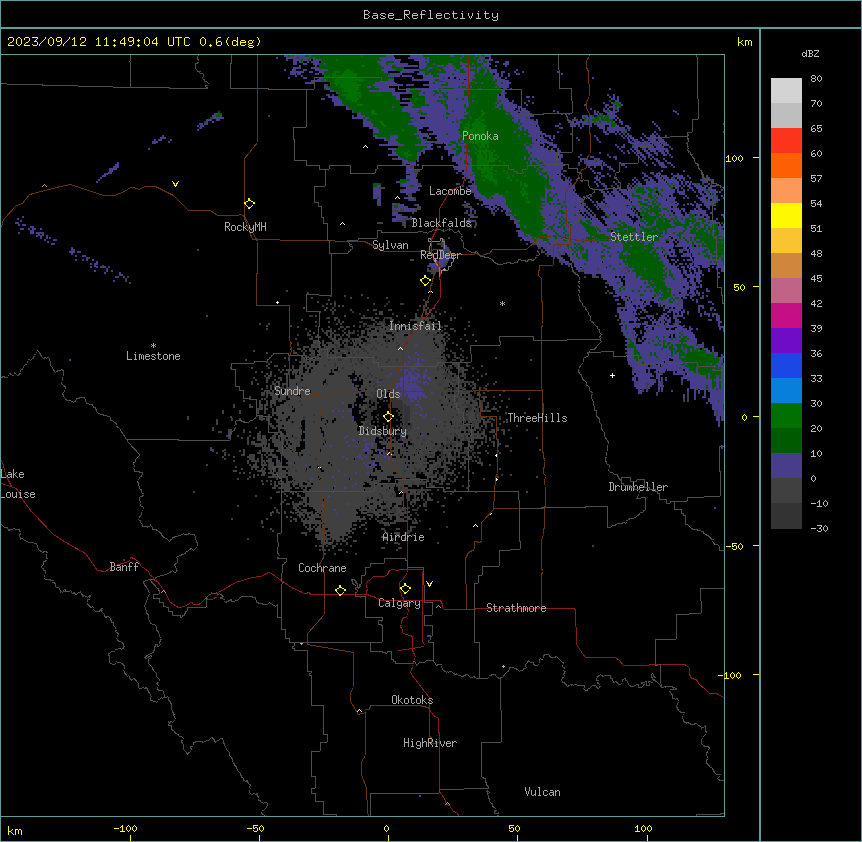Image resolution: width=862 pixels, height=842 pixels.
Task: Pick the slate purple swatch above 0 dBZ
Action: coord(786,466)
